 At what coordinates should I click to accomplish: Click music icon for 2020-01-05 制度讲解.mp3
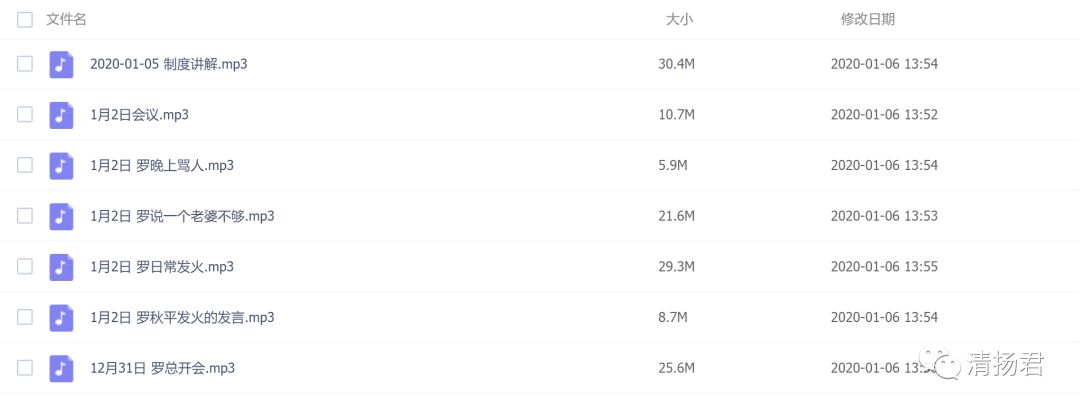click(61, 65)
